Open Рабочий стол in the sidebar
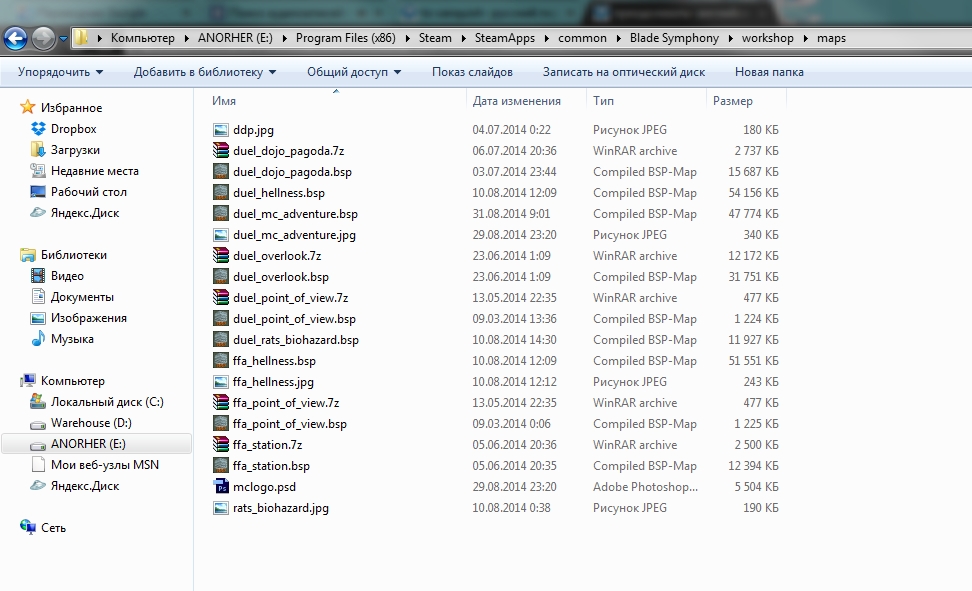Screen dimensions: 972x591 pyautogui.click(x=89, y=192)
